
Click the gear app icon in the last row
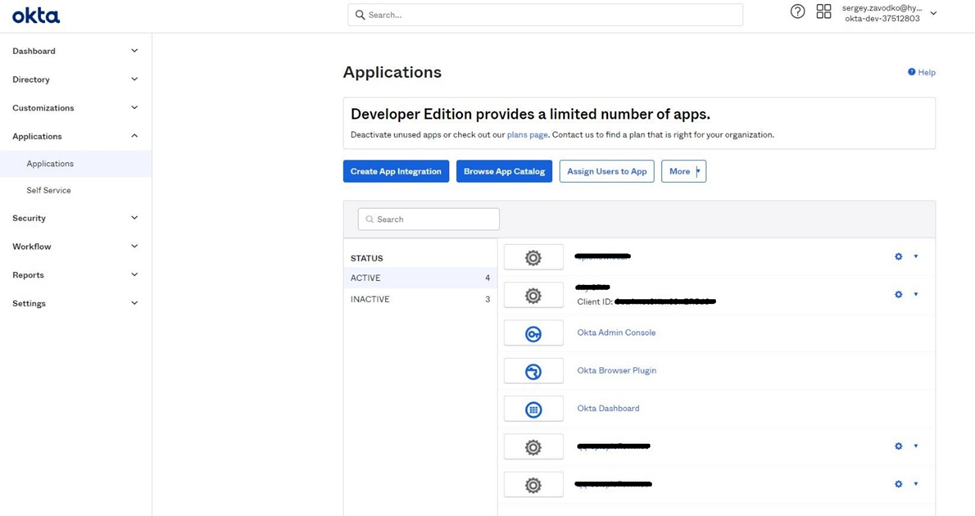(534, 485)
